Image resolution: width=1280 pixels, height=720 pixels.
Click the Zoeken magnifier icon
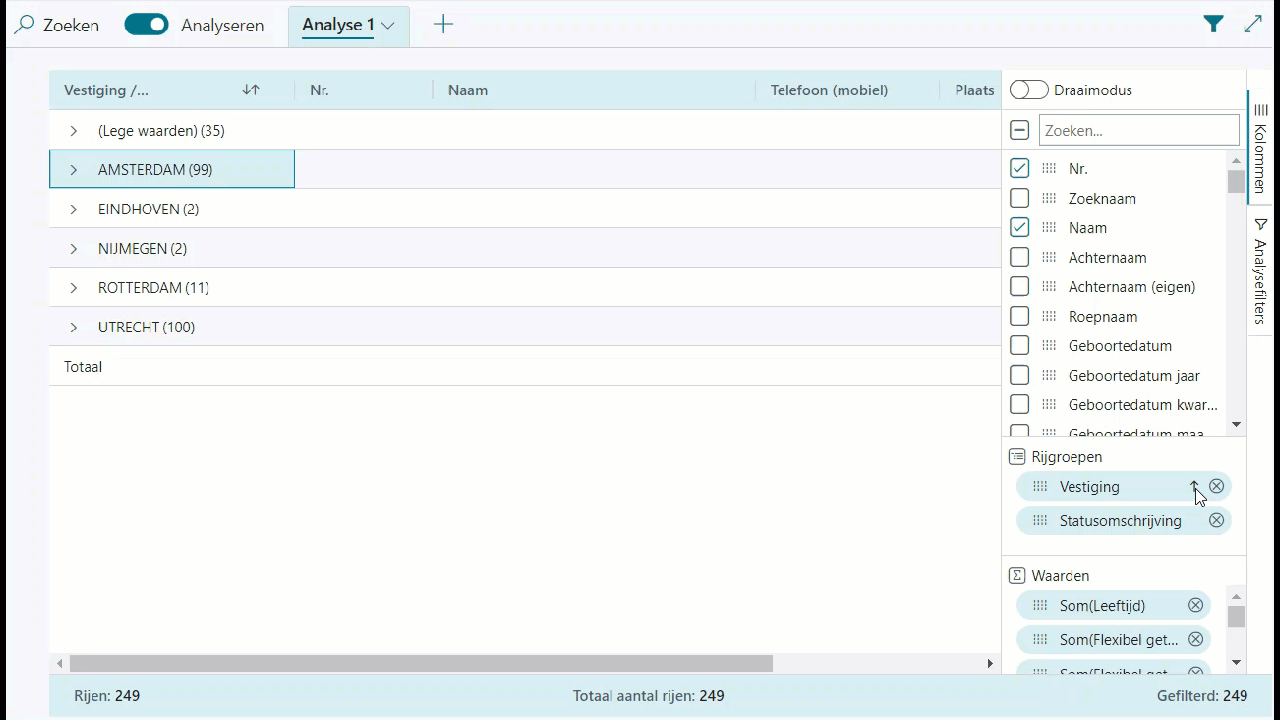click(25, 25)
